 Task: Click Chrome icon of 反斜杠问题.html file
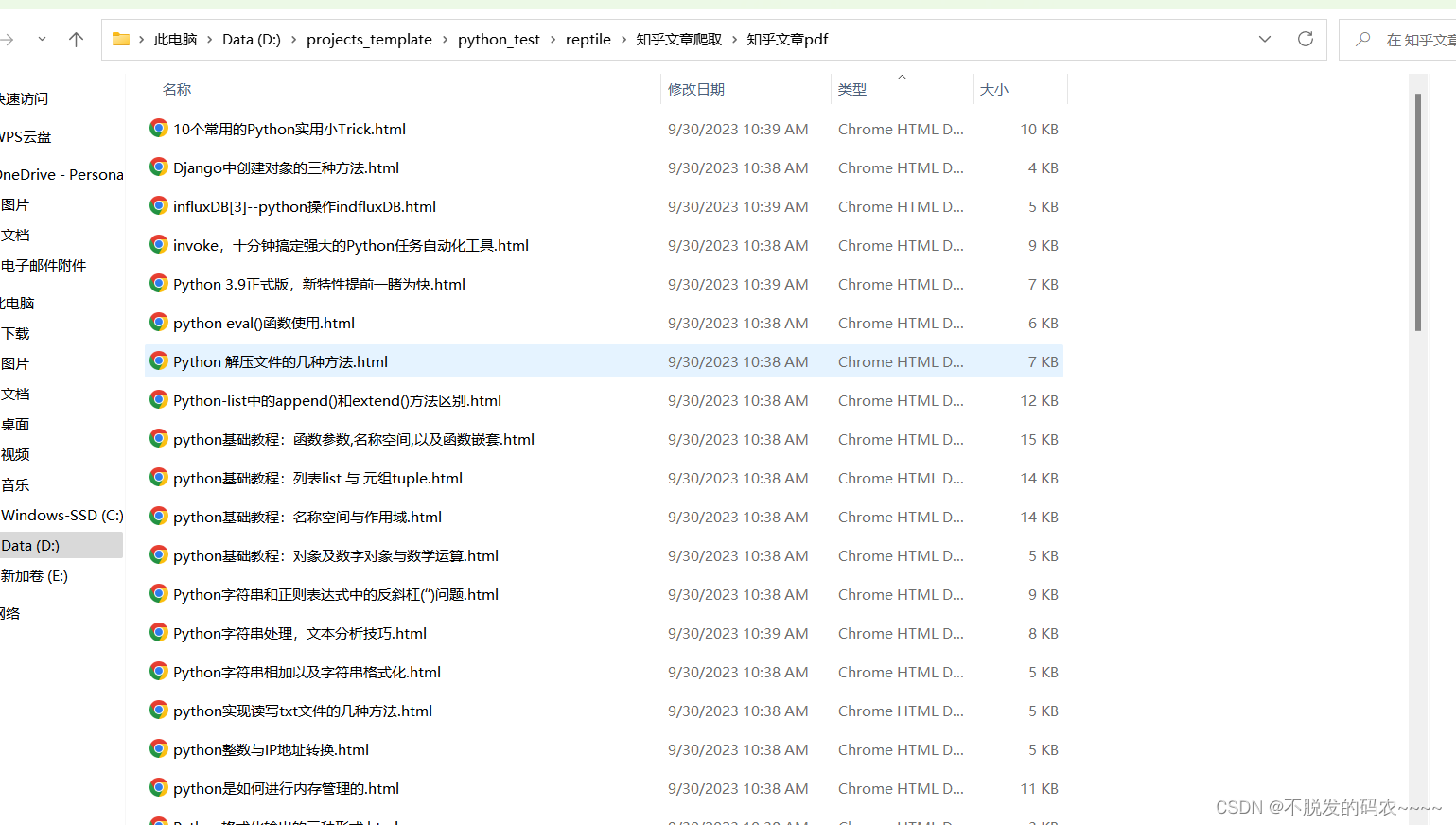point(159,593)
